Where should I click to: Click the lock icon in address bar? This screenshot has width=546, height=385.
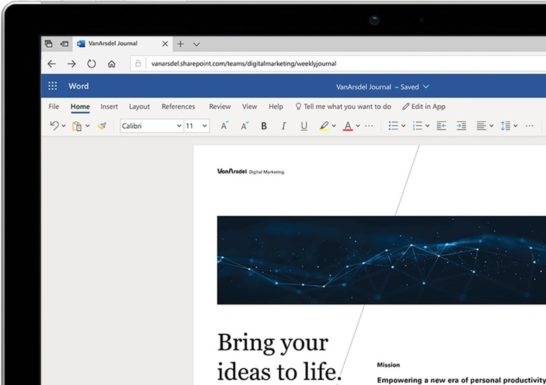[x=138, y=63]
